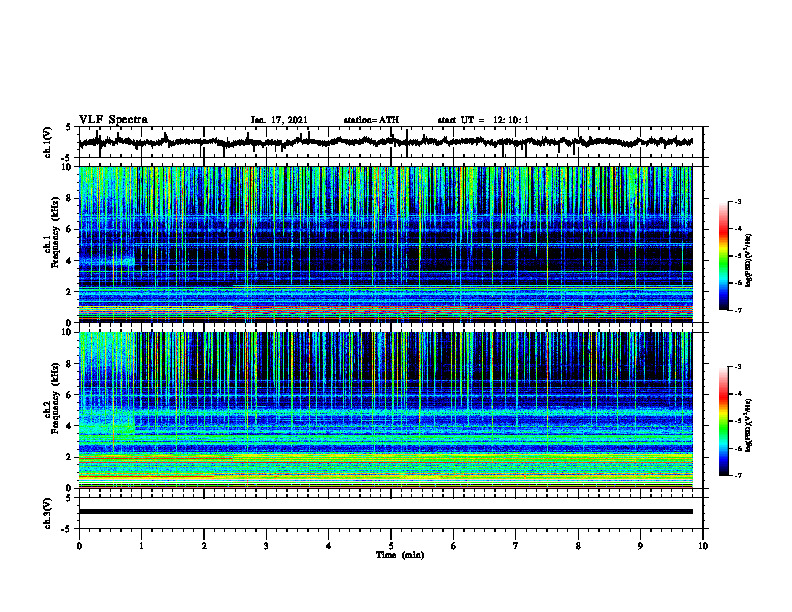Click time axis tick label '2'
This screenshot has width=792, height=612.
(x=204, y=546)
